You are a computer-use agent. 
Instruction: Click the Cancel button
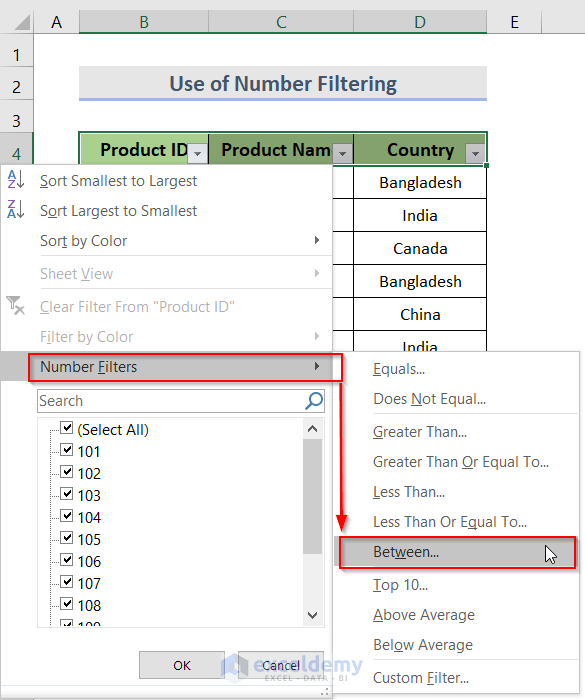click(x=281, y=665)
